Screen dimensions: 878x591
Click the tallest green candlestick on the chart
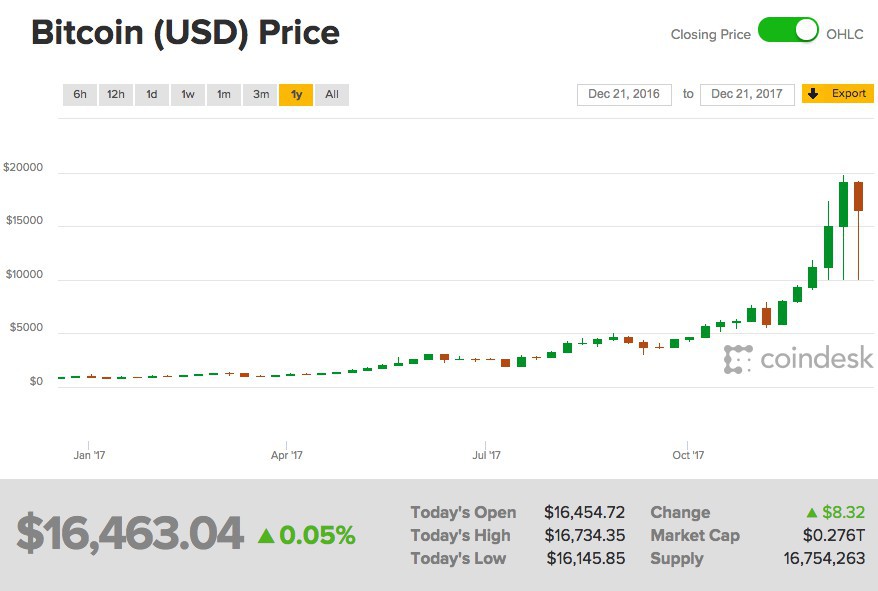(x=843, y=205)
